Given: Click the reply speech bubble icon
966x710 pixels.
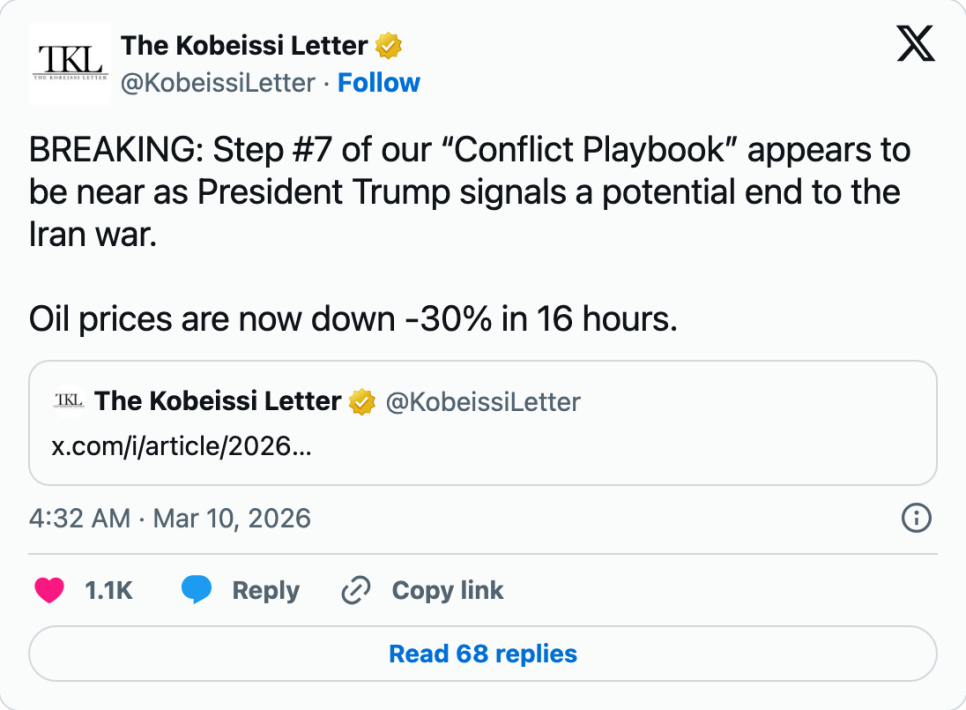Looking at the screenshot, I should 197,591.
